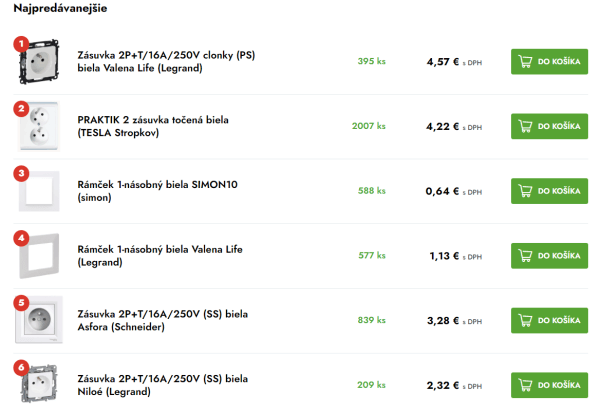Open Zásuvka Niloé (Legrand) product link
The width and height of the screenshot is (600, 413).
point(163,385)
